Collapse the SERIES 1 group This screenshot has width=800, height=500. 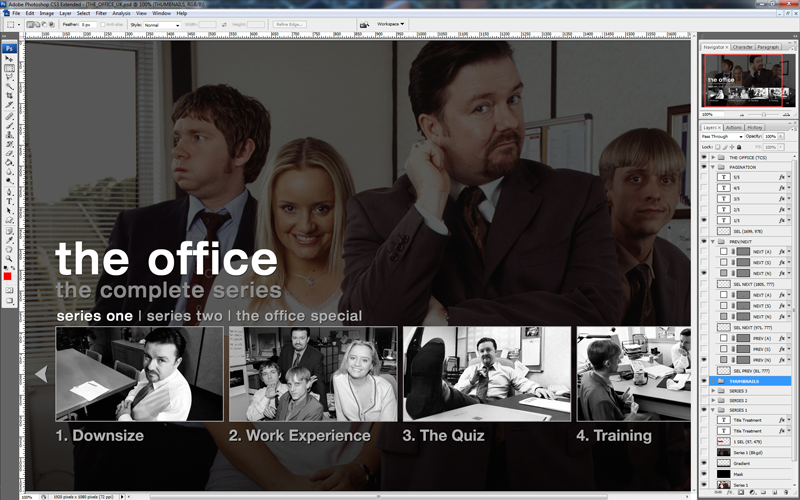pyautogui.click(x=713, y=410)
